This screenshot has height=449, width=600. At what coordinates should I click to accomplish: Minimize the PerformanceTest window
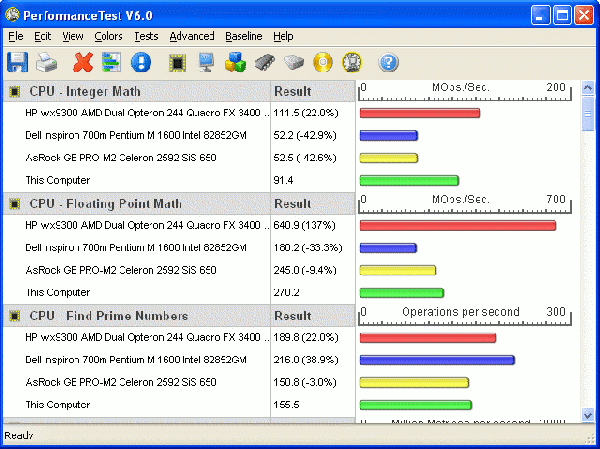pos(540,16)
